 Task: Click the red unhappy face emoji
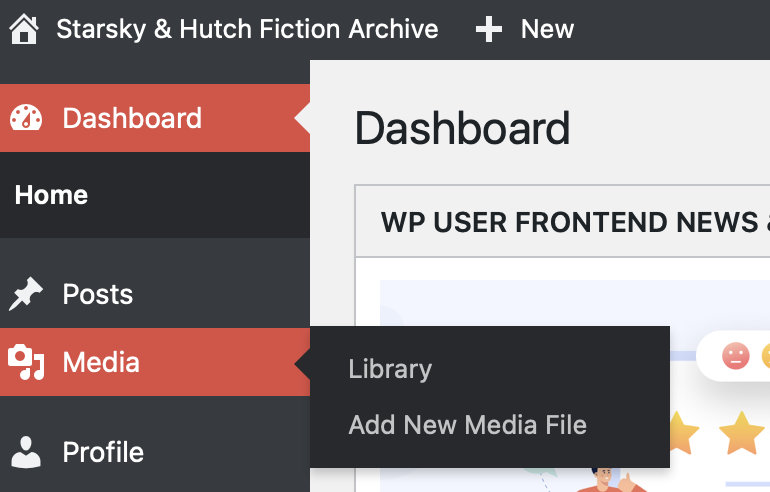[x=736, y=356]
